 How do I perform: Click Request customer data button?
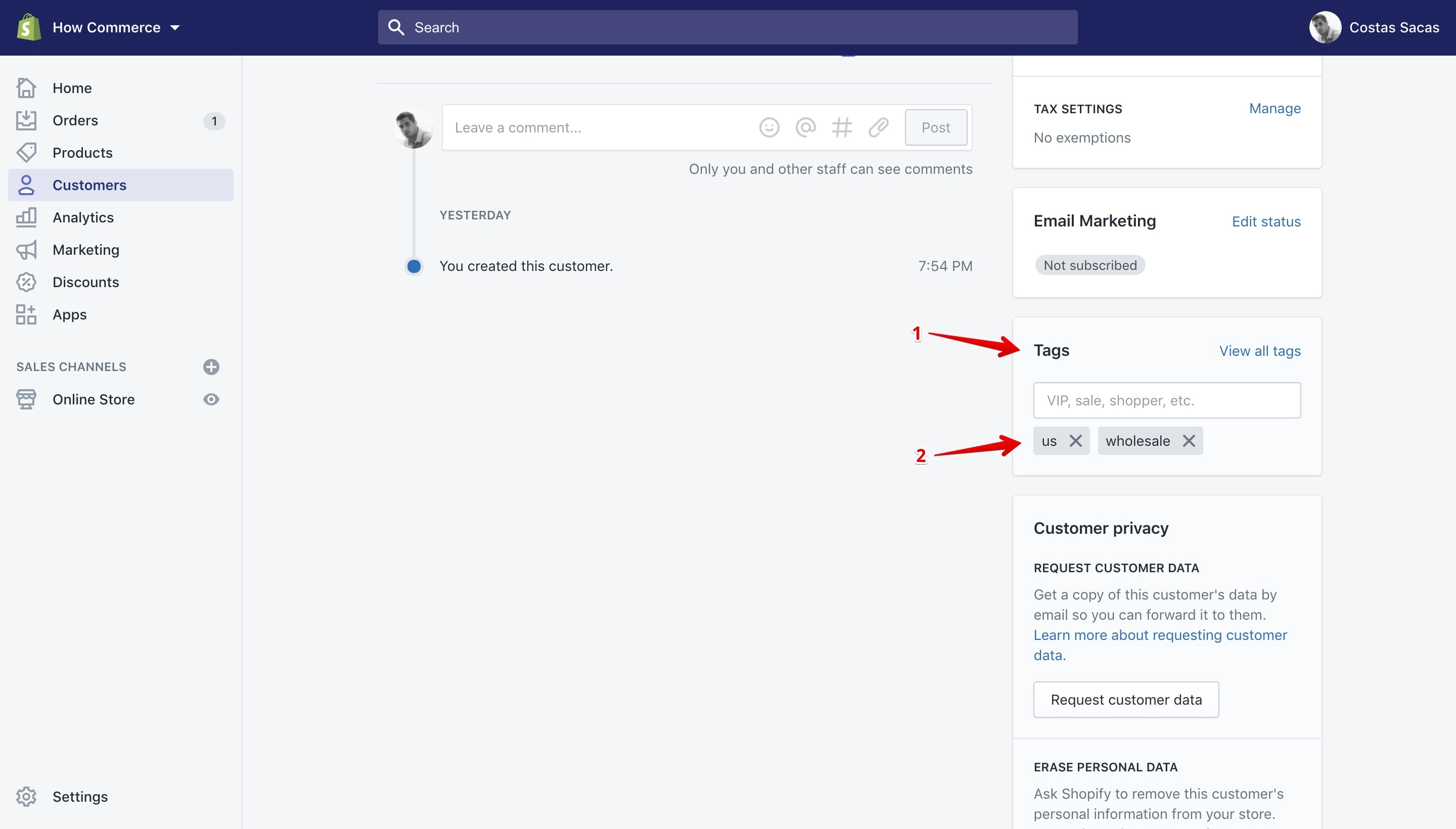click(x=1126, y=700)
